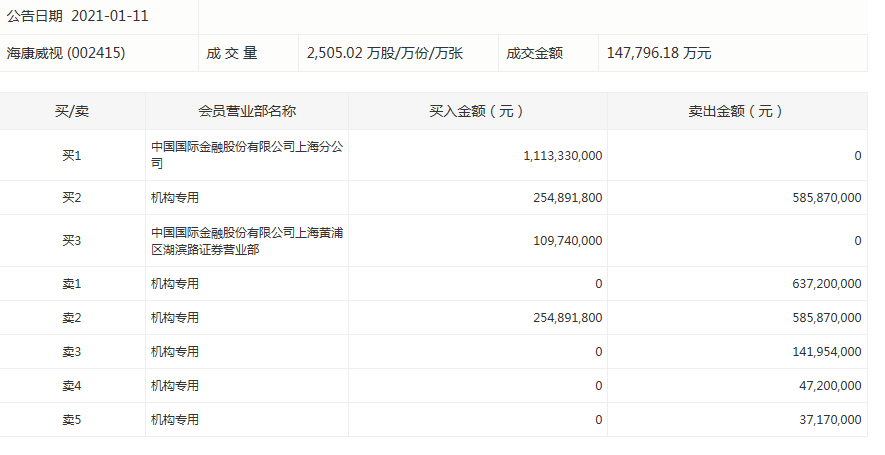Select 机构专用 in row 买2

pyautogui.click(x=175, y=198)
